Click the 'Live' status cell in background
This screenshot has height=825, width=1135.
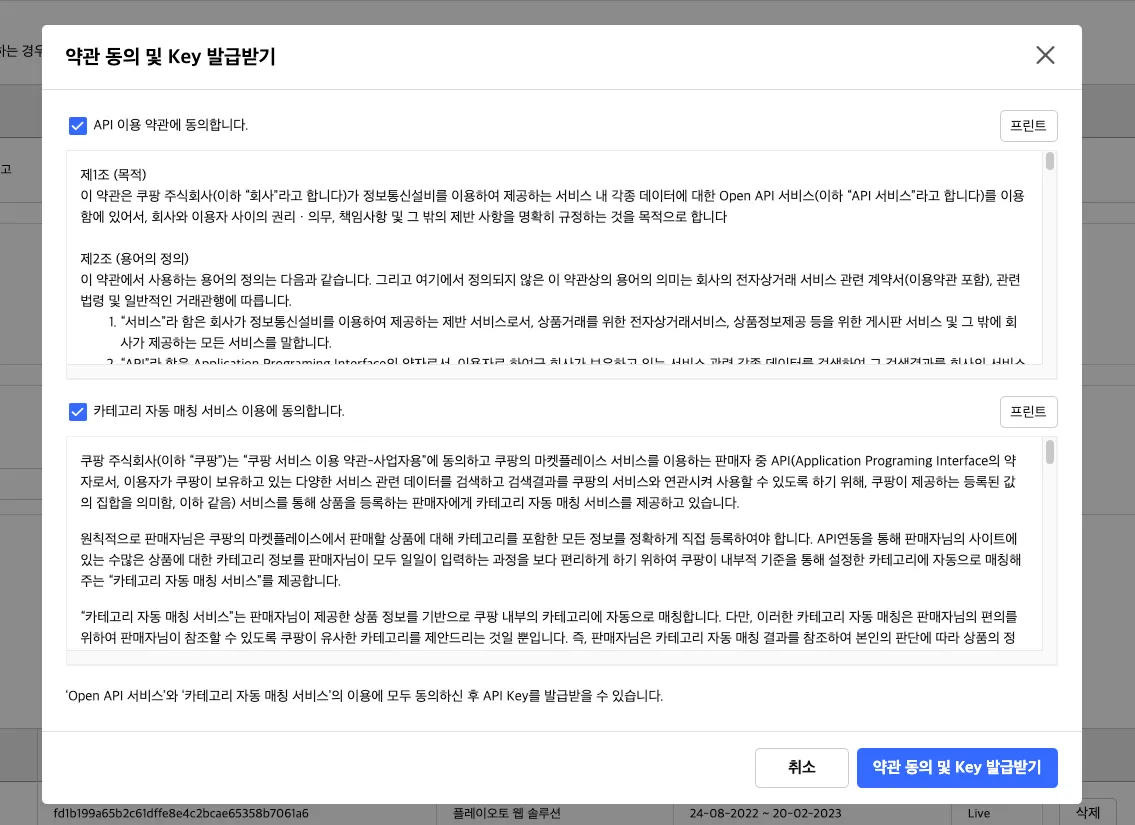coord(979,813)
